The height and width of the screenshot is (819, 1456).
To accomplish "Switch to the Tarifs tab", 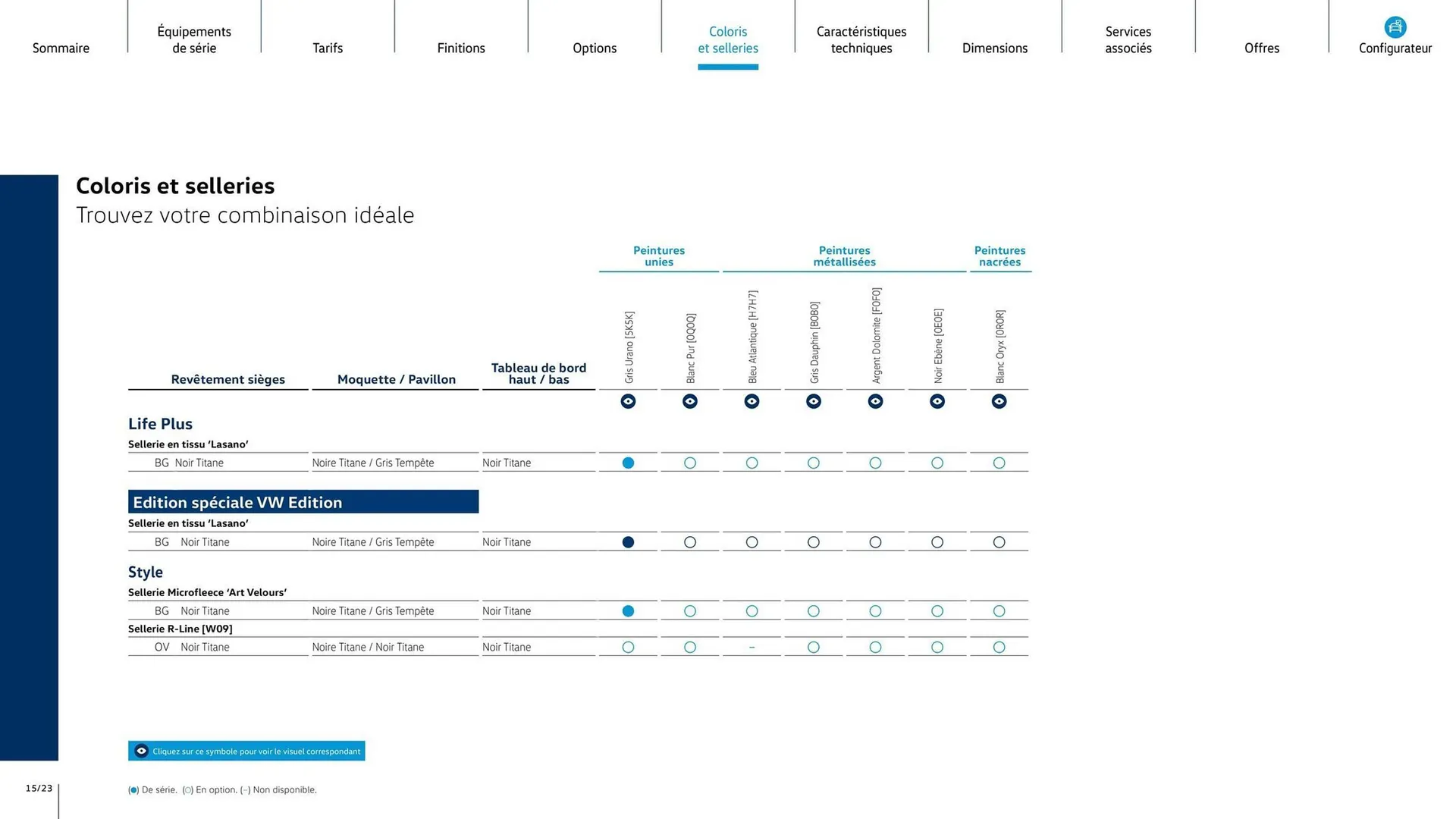I will 328,48.
